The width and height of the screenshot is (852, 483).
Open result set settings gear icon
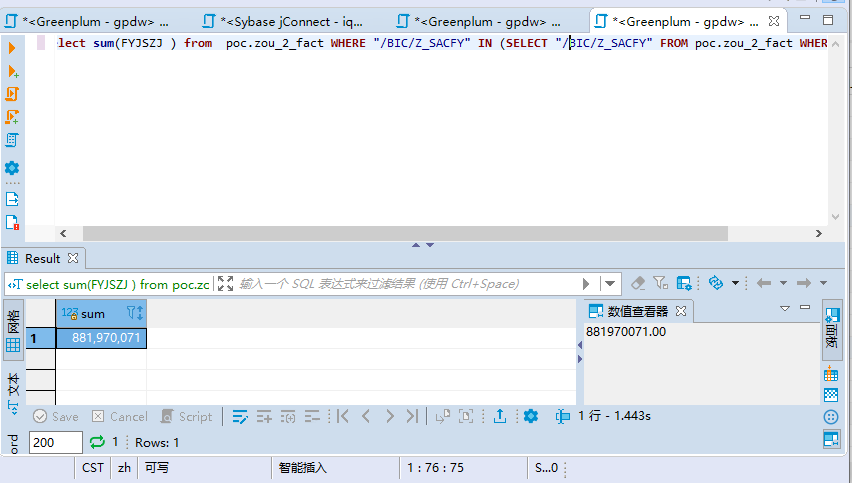coord(531,417)
